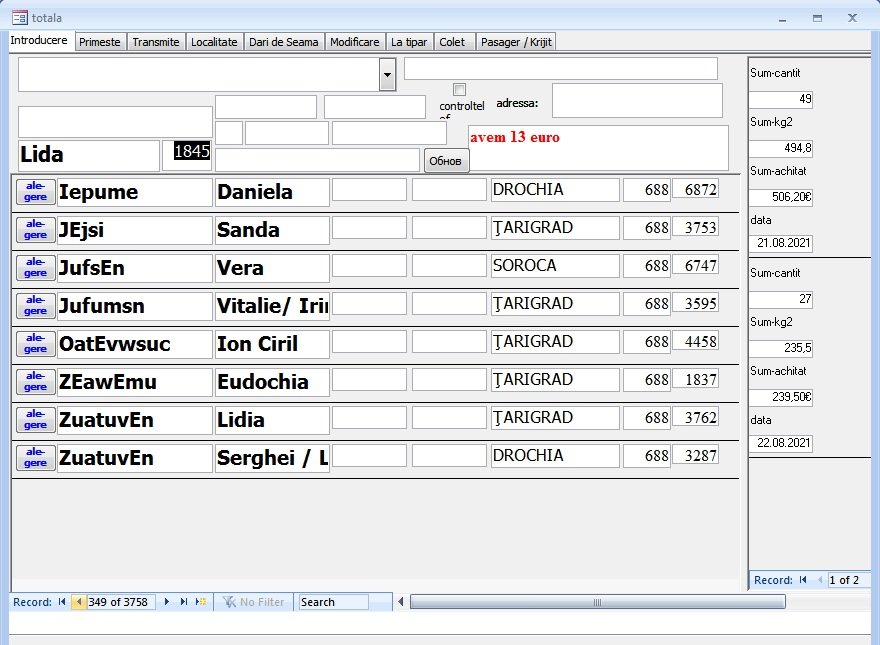Screen dimensions: 880x645
Task: Click alegere button for ZEawEmu Eudochia row
Action: tap(35, 382)
